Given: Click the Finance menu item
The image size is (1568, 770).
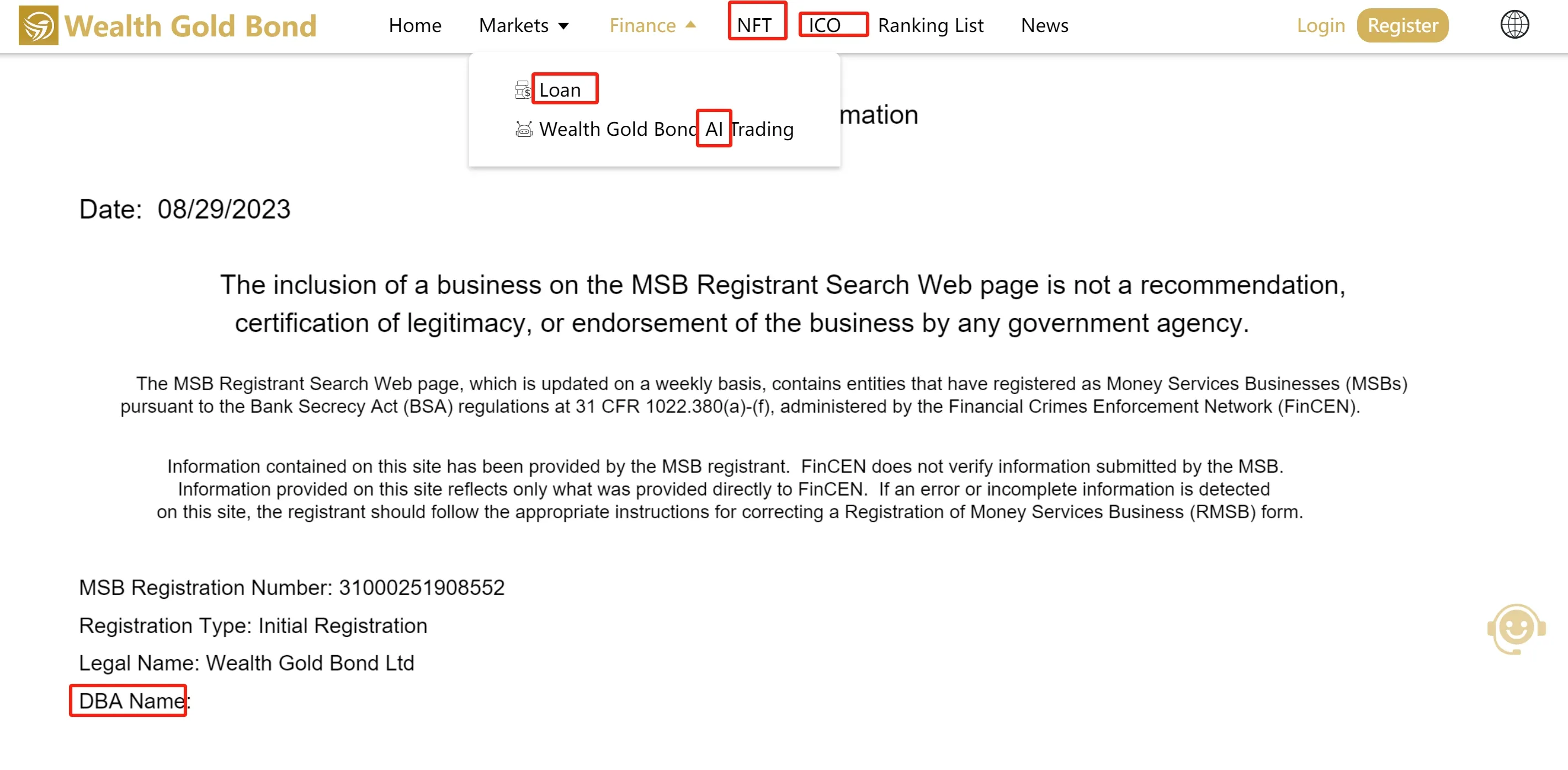Looking at the screenshot, I should (x=642, y=25).
